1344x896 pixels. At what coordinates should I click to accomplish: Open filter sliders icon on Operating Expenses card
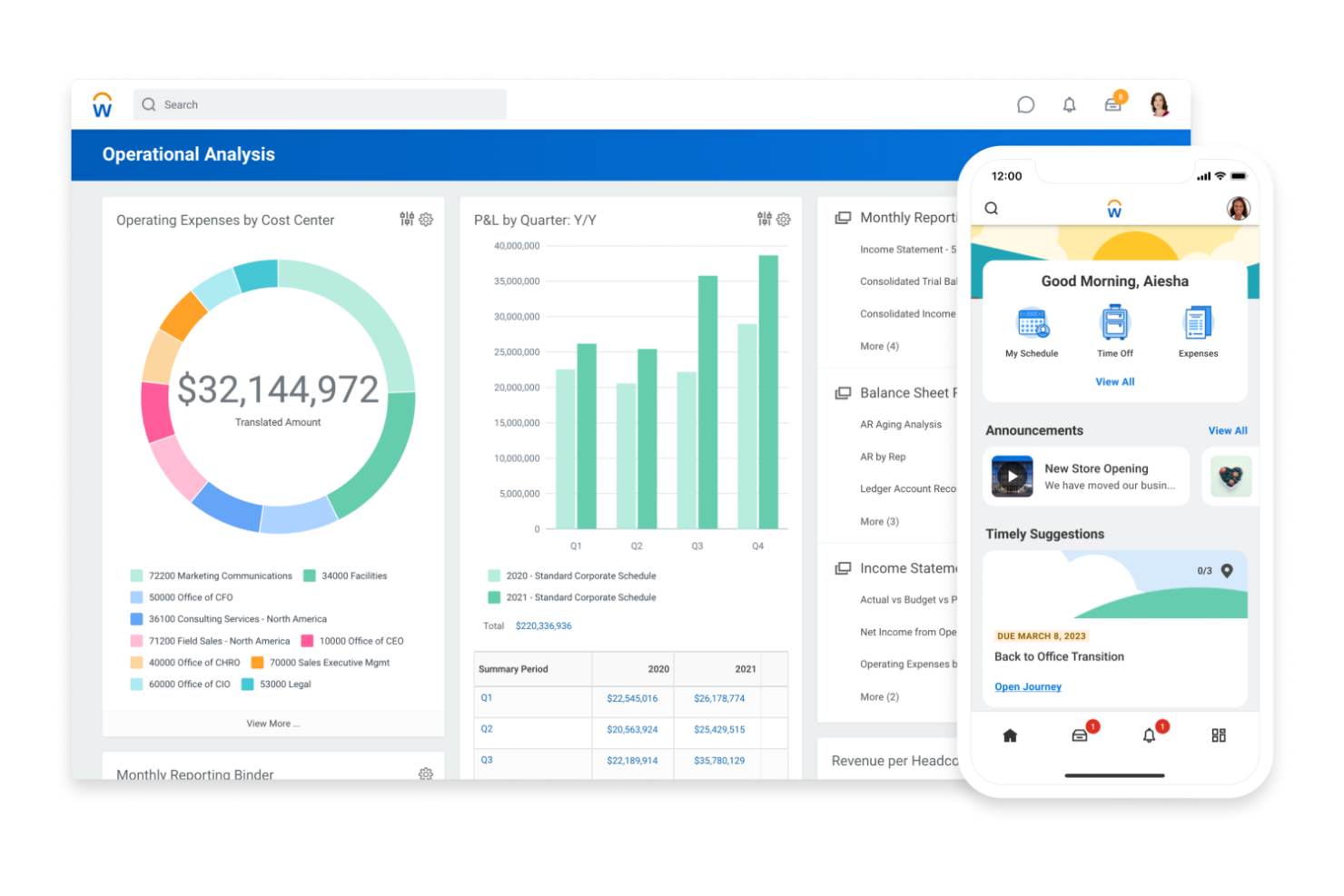(x=407, y=219)
